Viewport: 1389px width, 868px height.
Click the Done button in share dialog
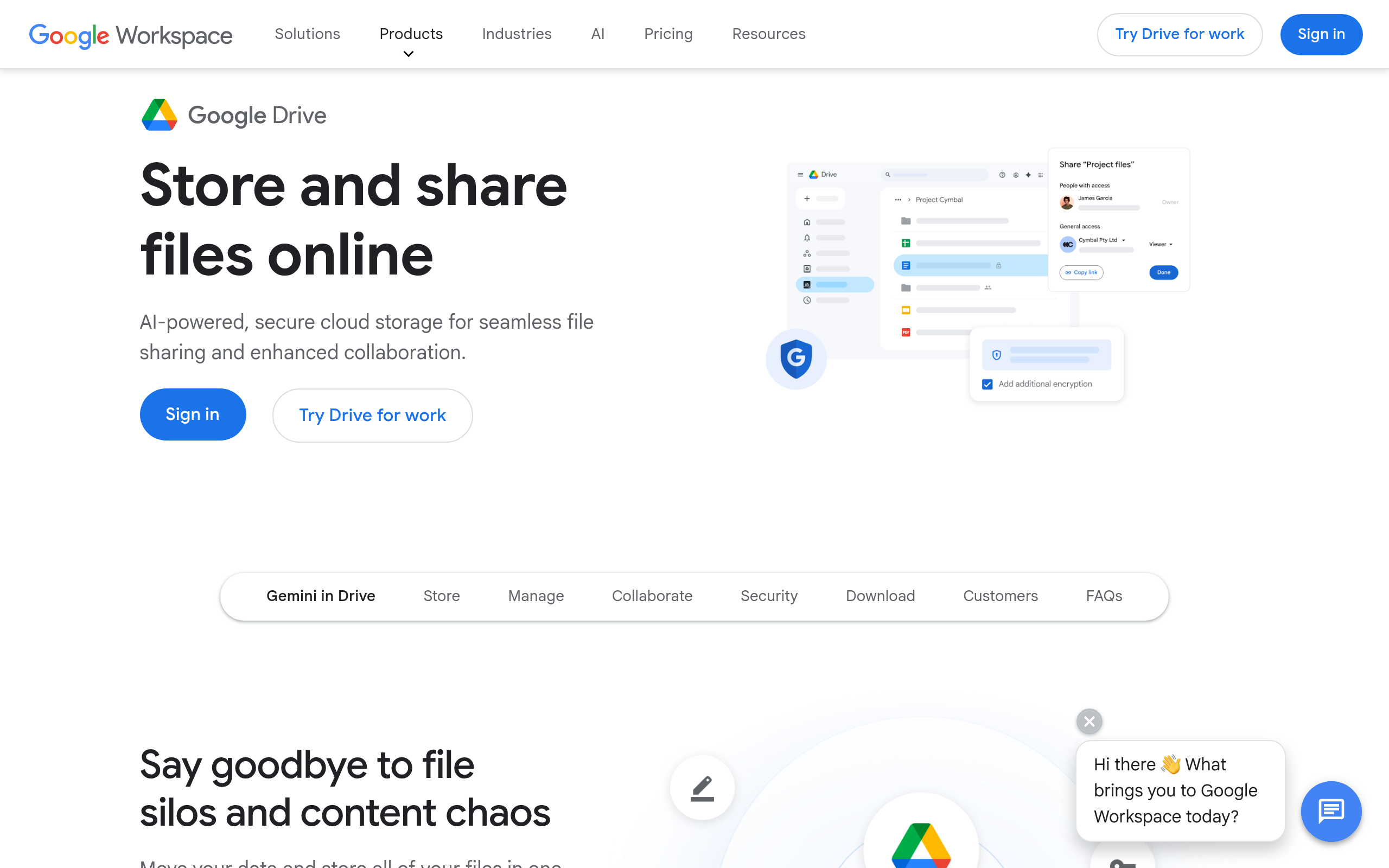tap(1163, 273)
